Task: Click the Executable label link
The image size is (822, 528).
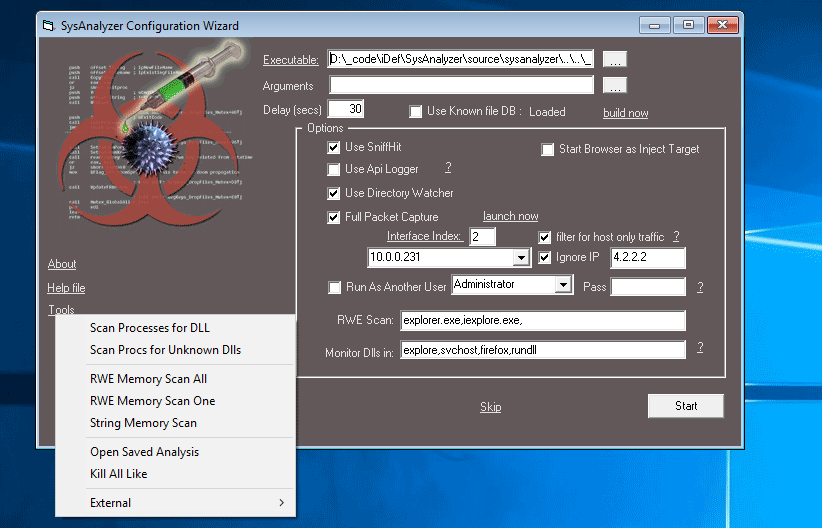Action: click(290, 60)
